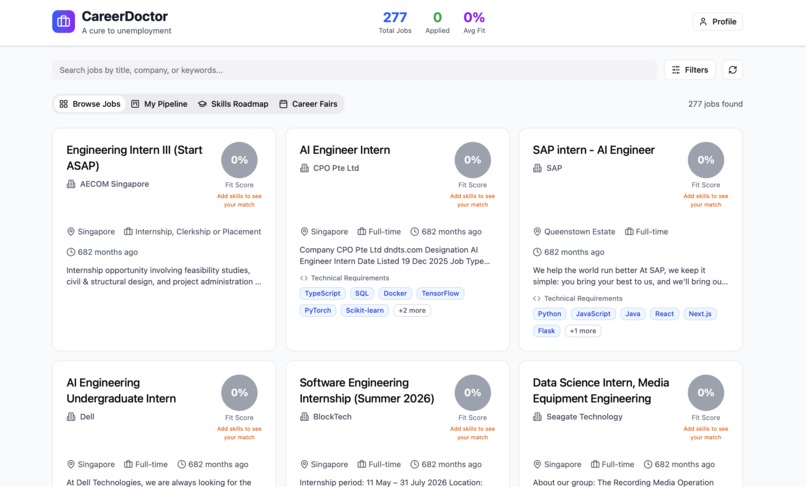
Task: Open Engineering Intern III (Start ASAP) job title
Action: tap(134, 158)
